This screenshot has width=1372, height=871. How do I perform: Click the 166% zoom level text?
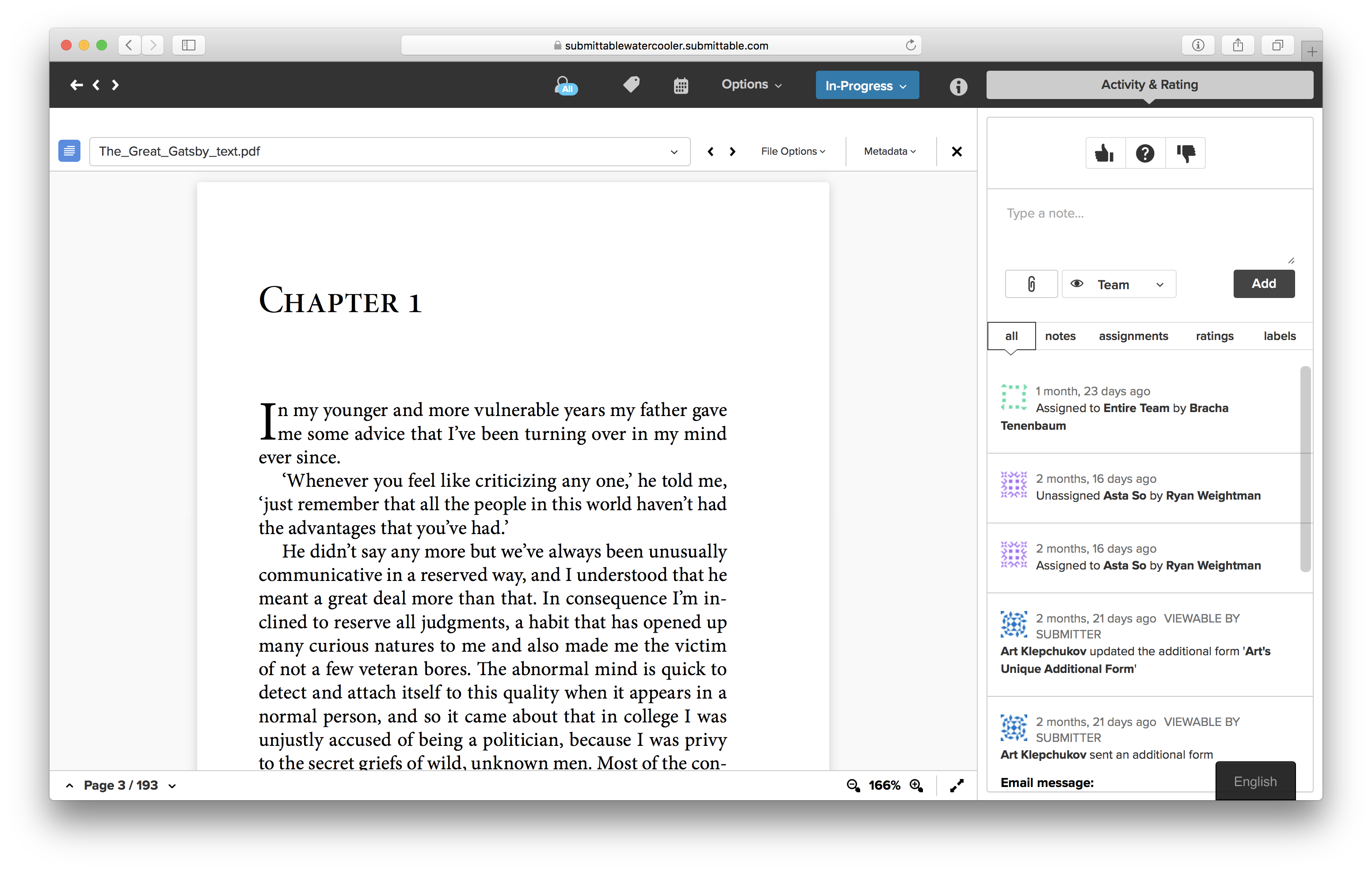point(884,786)
